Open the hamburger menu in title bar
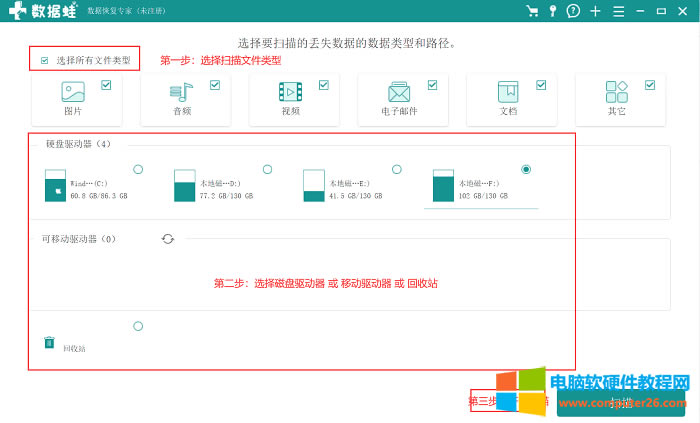This screenshot has height=423, width=700. tap(620, 11)
